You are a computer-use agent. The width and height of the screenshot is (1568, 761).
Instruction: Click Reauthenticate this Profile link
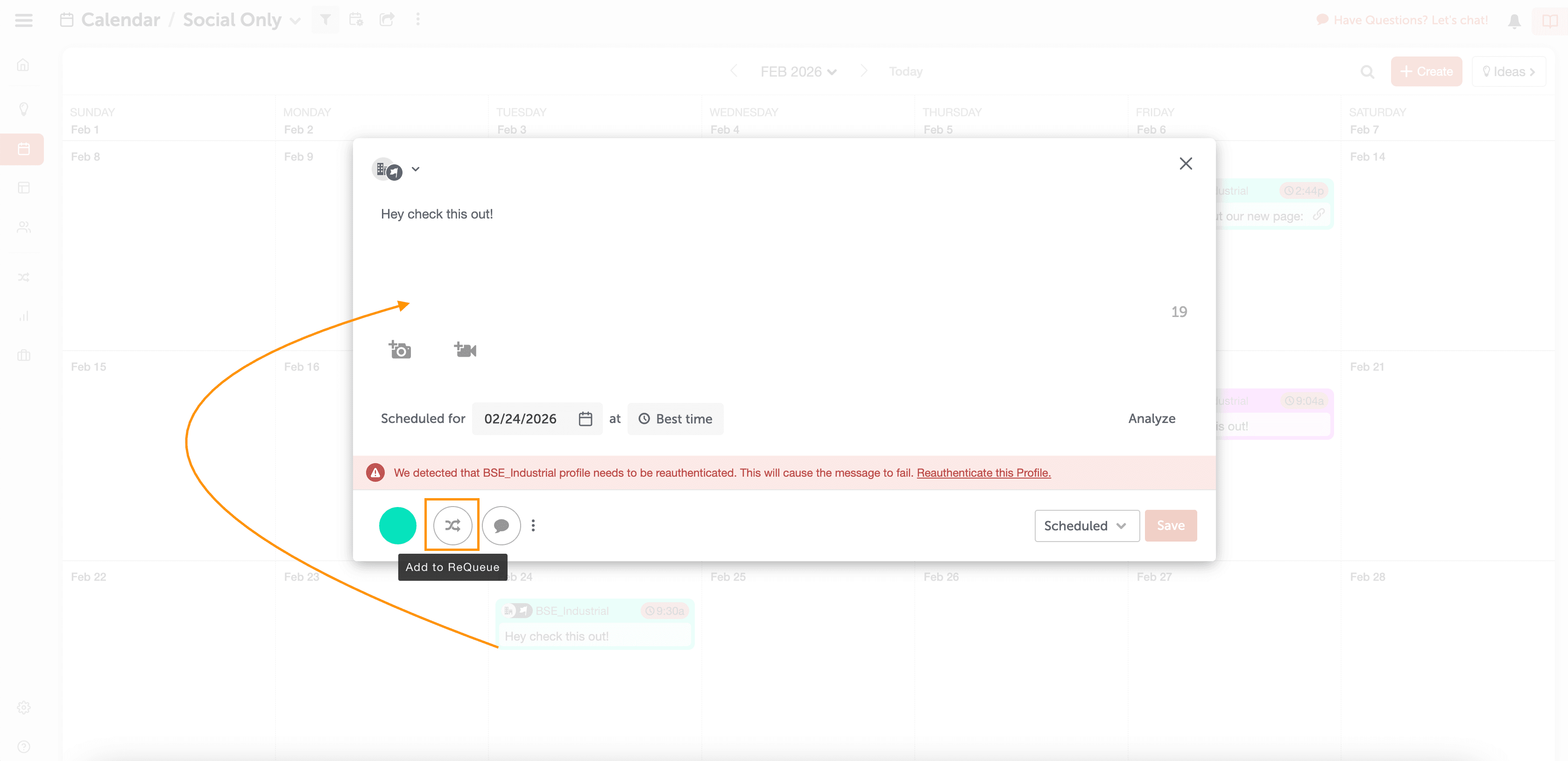[x=983, y=472]
